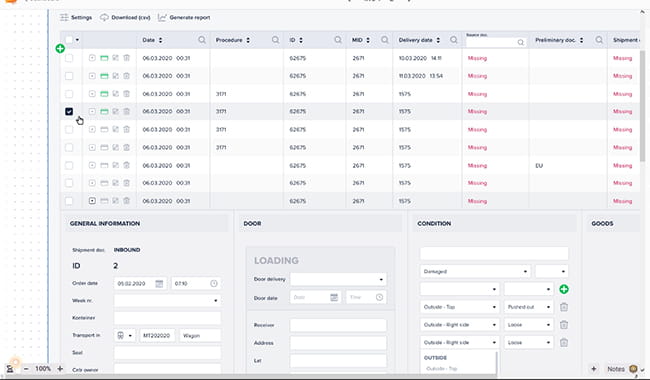
Task: Zoom out using the minus button
Action: [26, 368]
